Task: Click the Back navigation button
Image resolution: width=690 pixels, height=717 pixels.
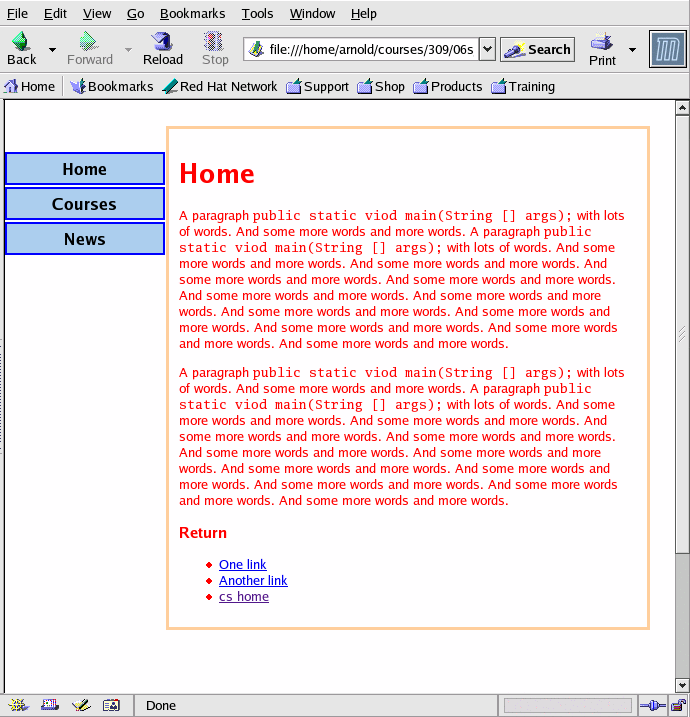Action: pyautogui.click(x=21, y=48)
